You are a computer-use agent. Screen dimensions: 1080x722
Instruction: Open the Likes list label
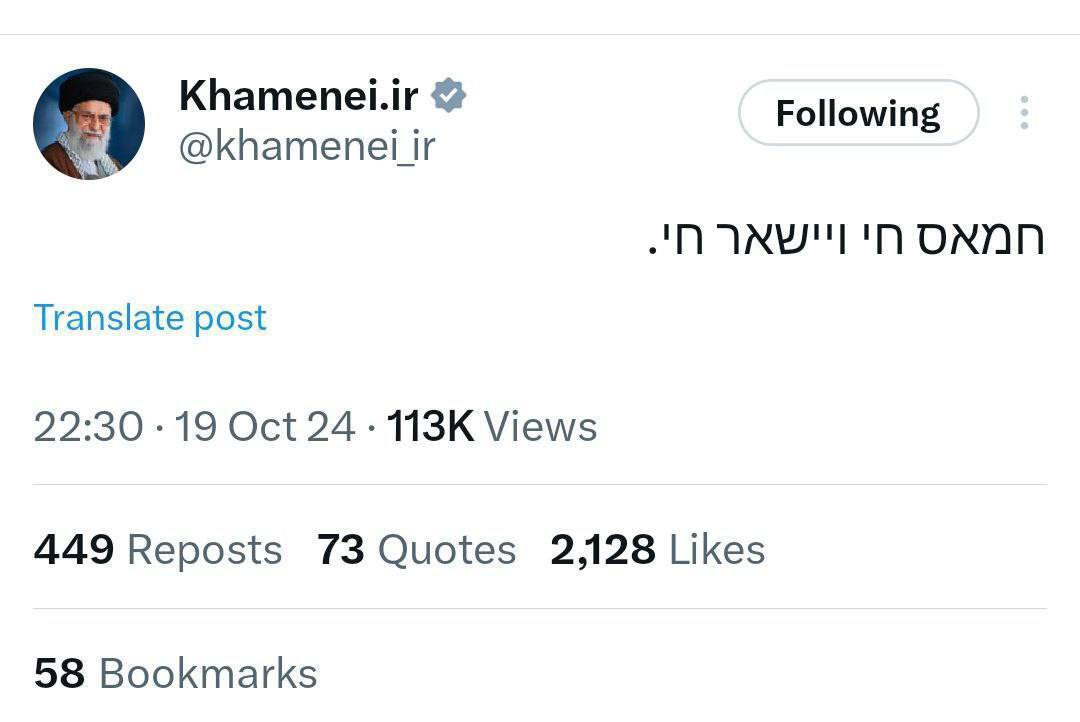click(717, 550)
